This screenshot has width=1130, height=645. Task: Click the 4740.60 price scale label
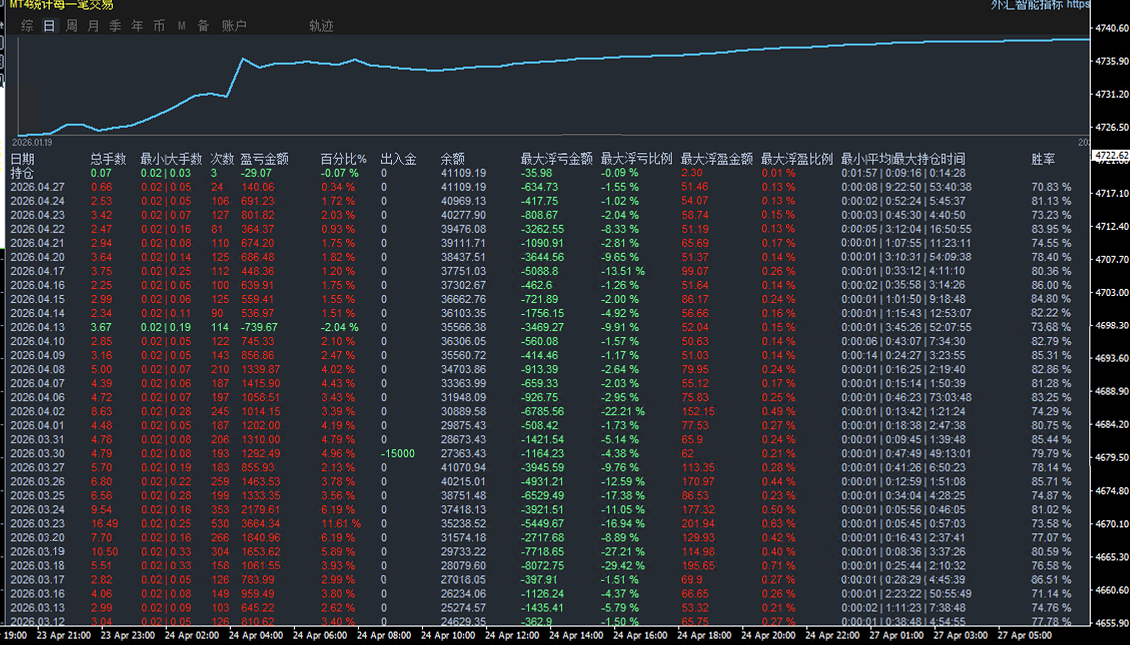point(1112,28)
